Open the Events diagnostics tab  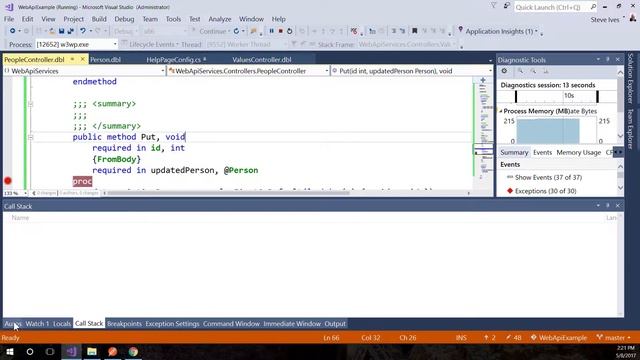[542, 152]
